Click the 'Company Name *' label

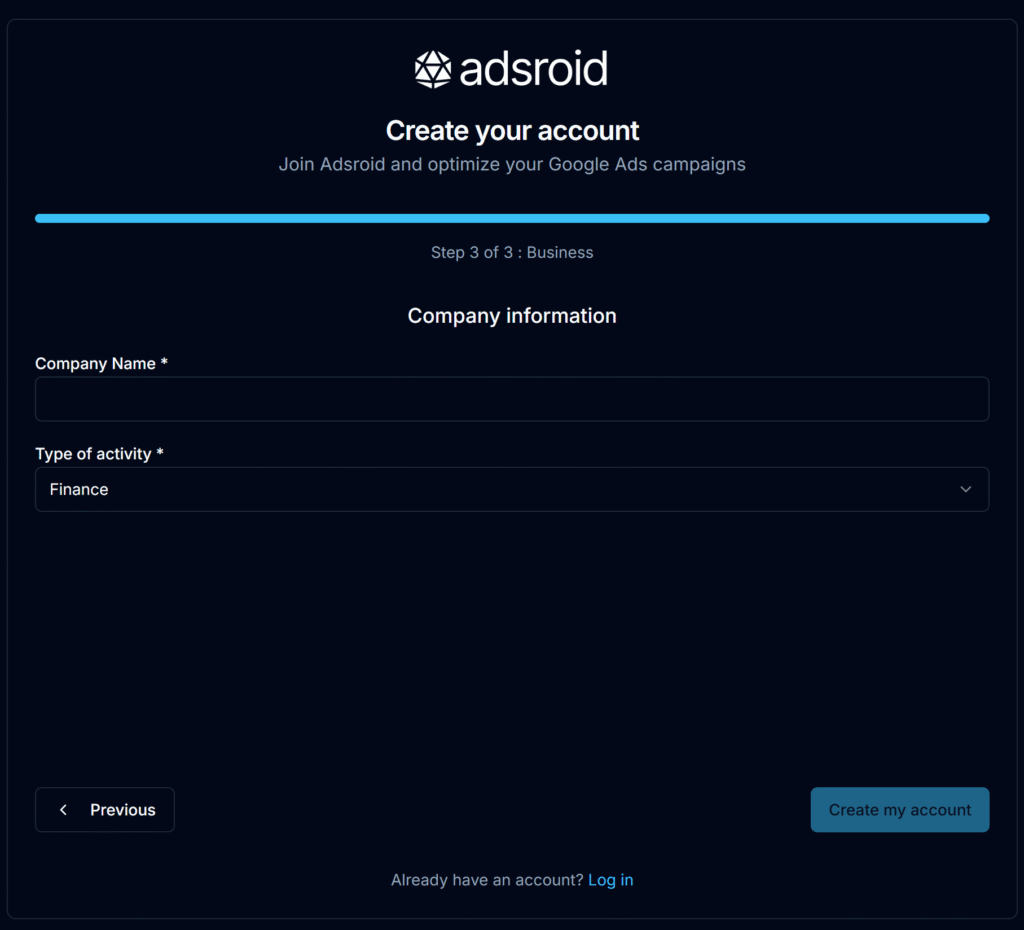(x=101, y=364)
